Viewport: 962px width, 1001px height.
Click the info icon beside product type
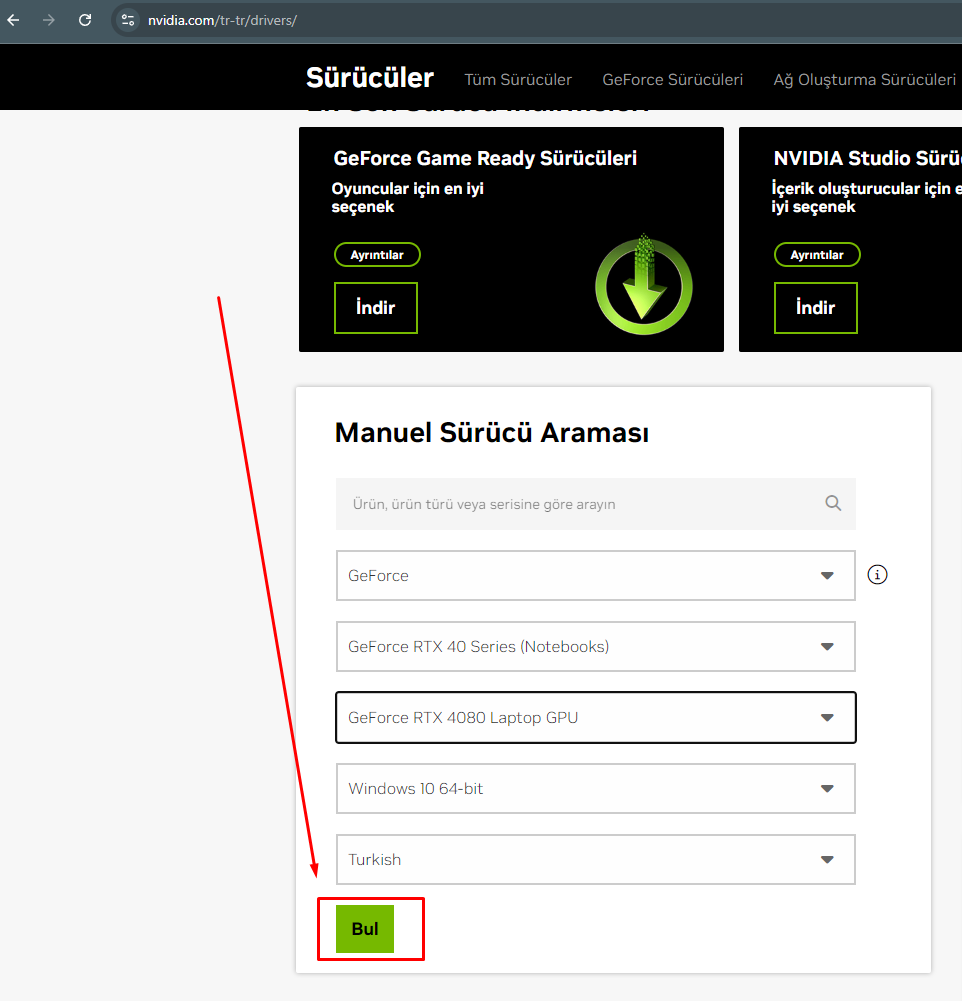tap(877, 575)
